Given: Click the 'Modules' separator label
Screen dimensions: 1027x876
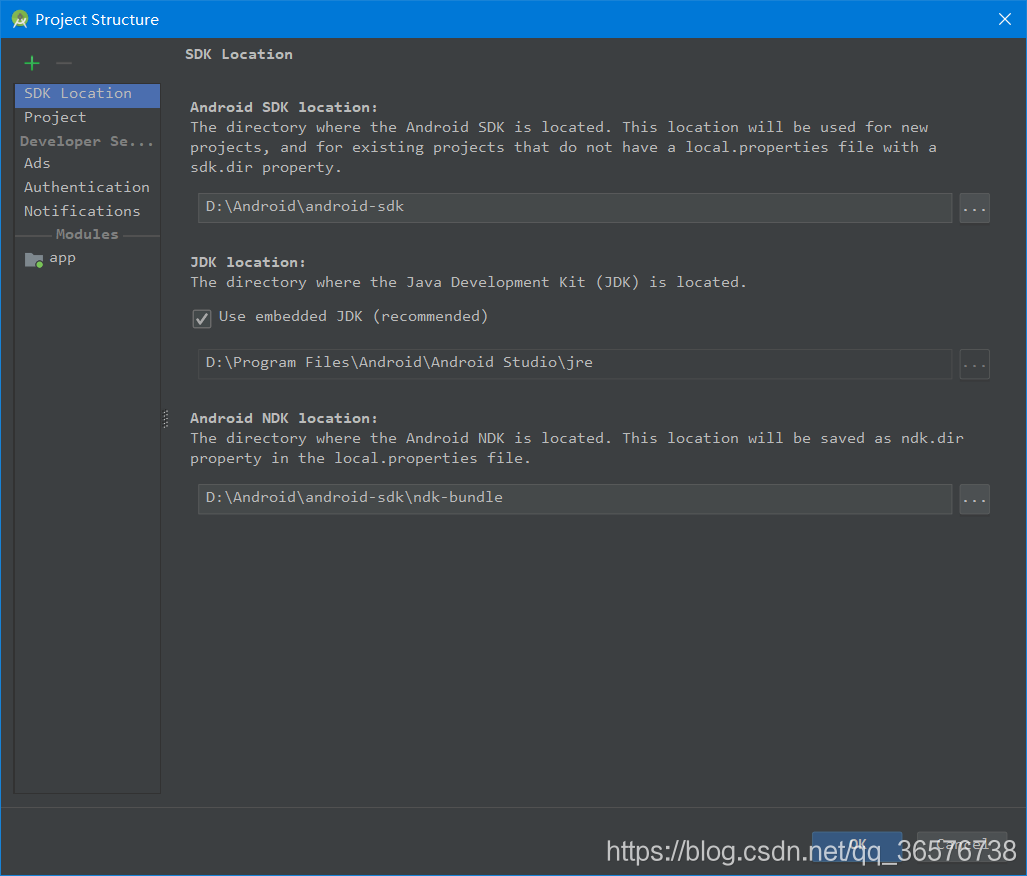Looking at the screenshot, I should pos(87,235).
